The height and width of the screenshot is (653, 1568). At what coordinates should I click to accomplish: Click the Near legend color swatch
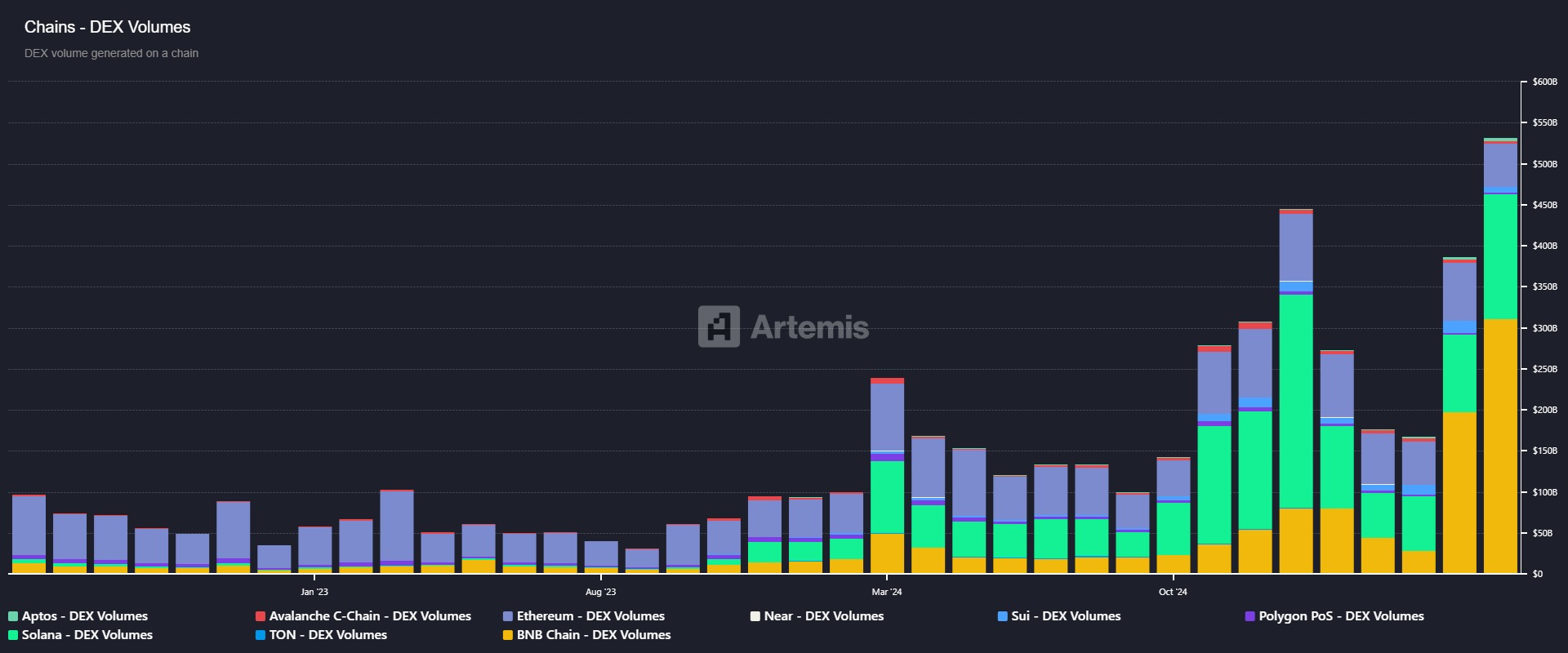755,616
